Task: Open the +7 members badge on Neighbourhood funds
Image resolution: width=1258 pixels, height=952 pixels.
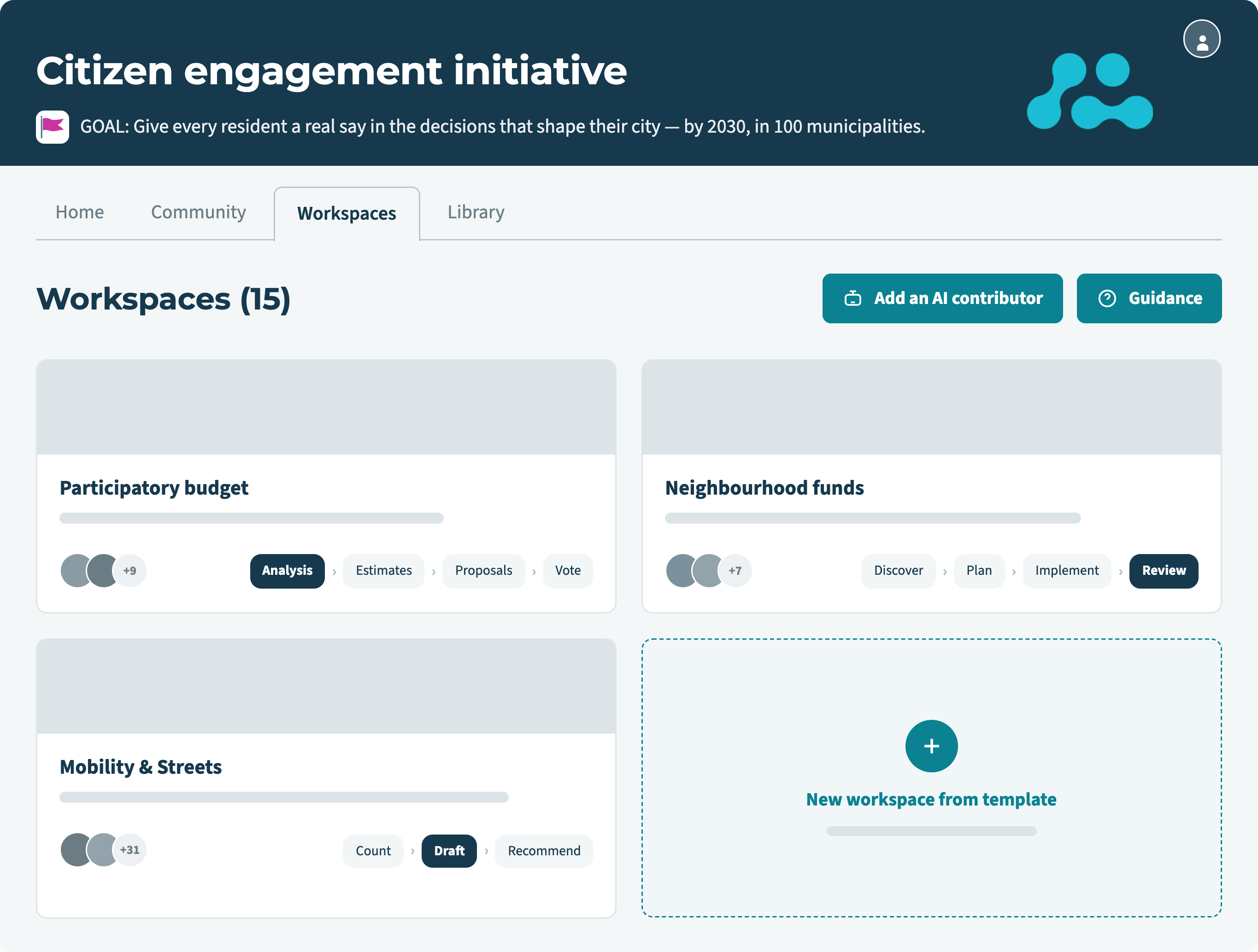Action: tap(735, 571)
